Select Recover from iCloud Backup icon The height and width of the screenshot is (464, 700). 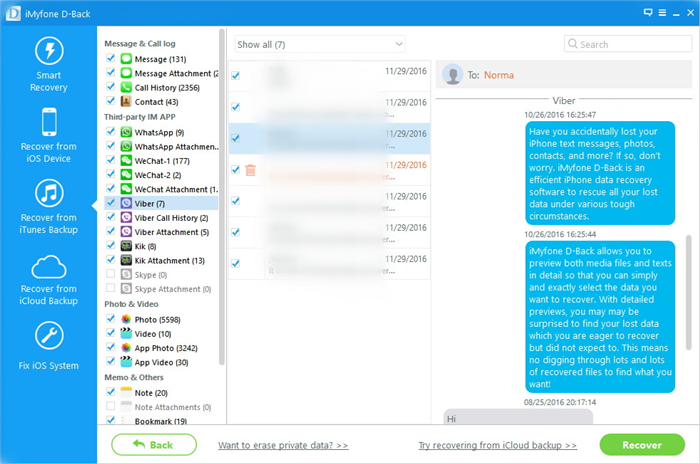(49, 267)
